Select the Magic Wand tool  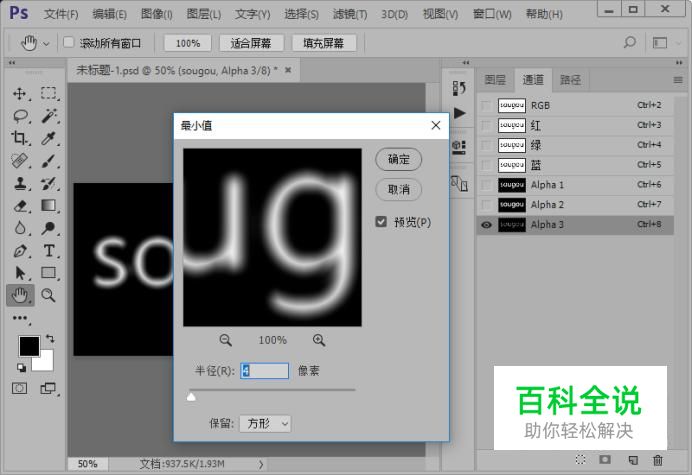(48, 116)
